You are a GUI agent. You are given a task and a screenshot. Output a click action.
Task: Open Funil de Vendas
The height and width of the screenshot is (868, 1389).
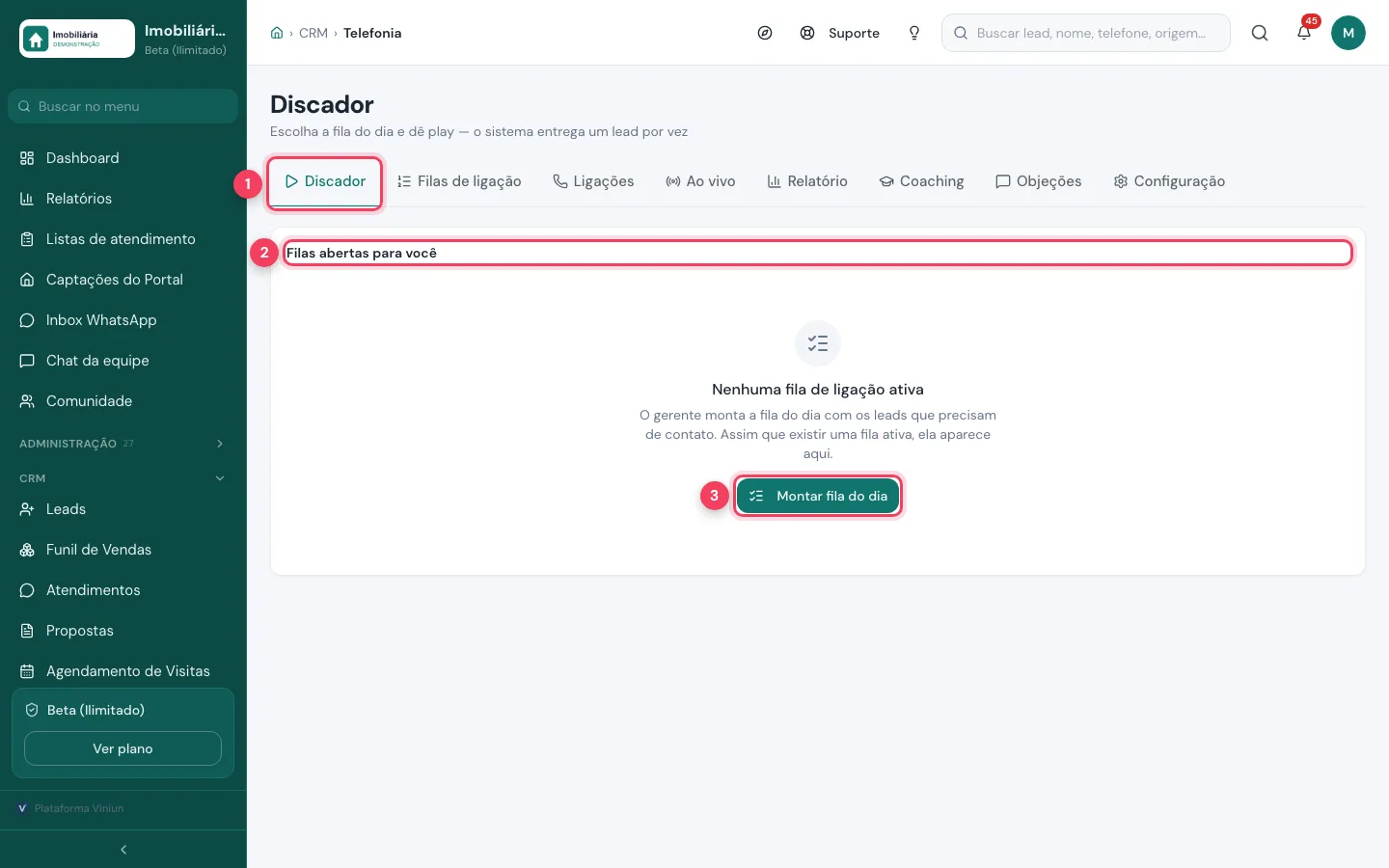(123, 550)
